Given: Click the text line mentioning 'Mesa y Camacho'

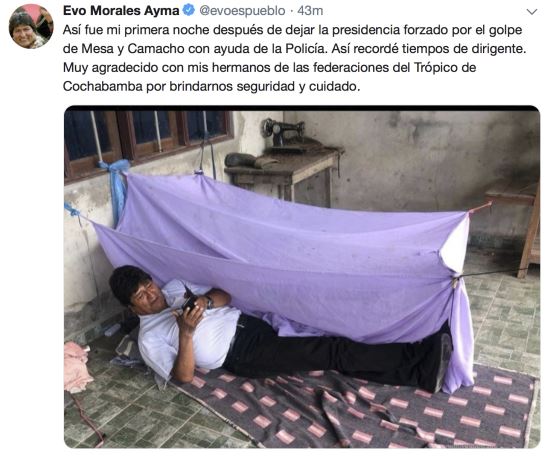Looking at the screenshot, I should point(295,49).
